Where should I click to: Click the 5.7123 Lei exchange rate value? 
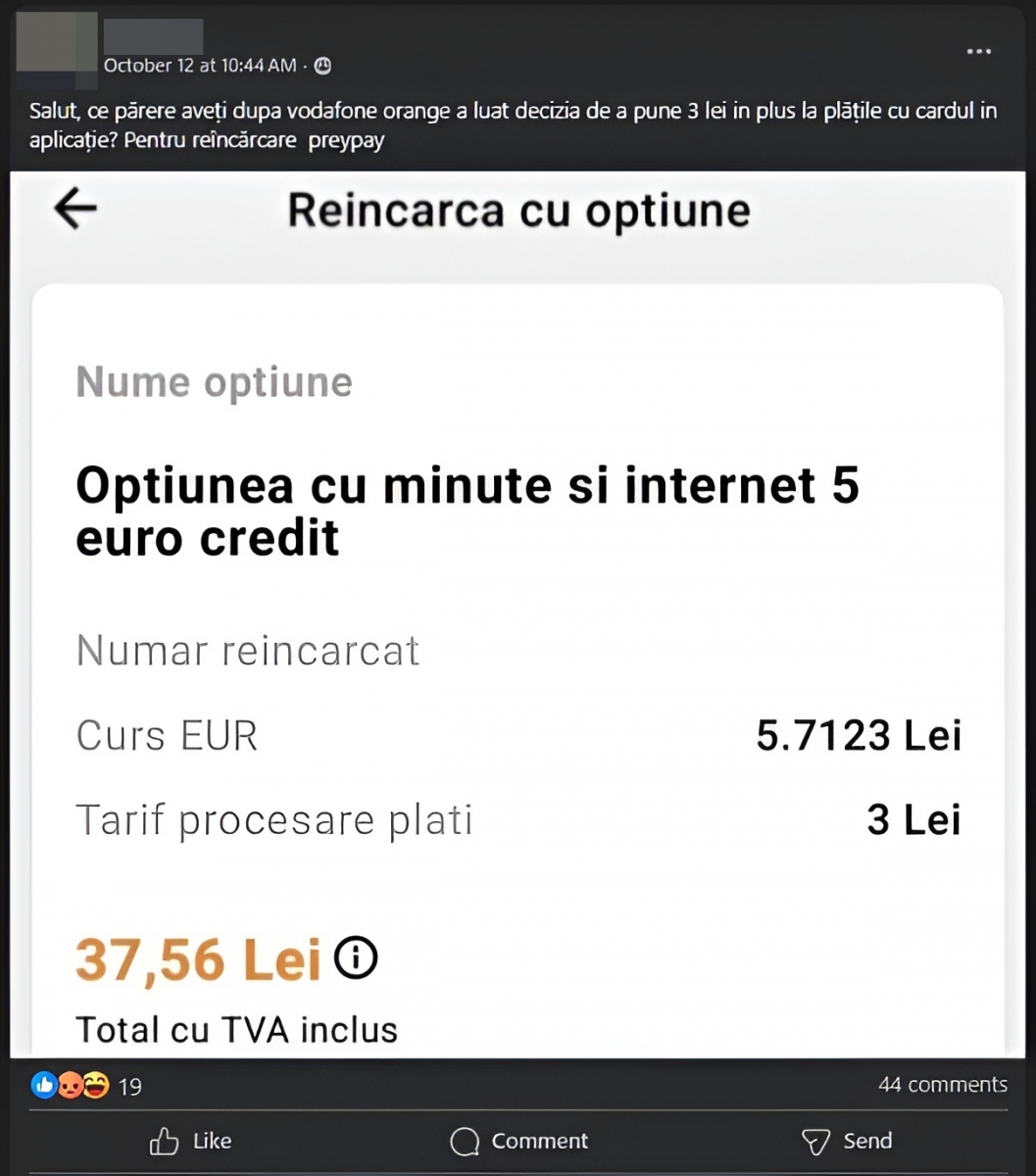(x=859, y=735)
